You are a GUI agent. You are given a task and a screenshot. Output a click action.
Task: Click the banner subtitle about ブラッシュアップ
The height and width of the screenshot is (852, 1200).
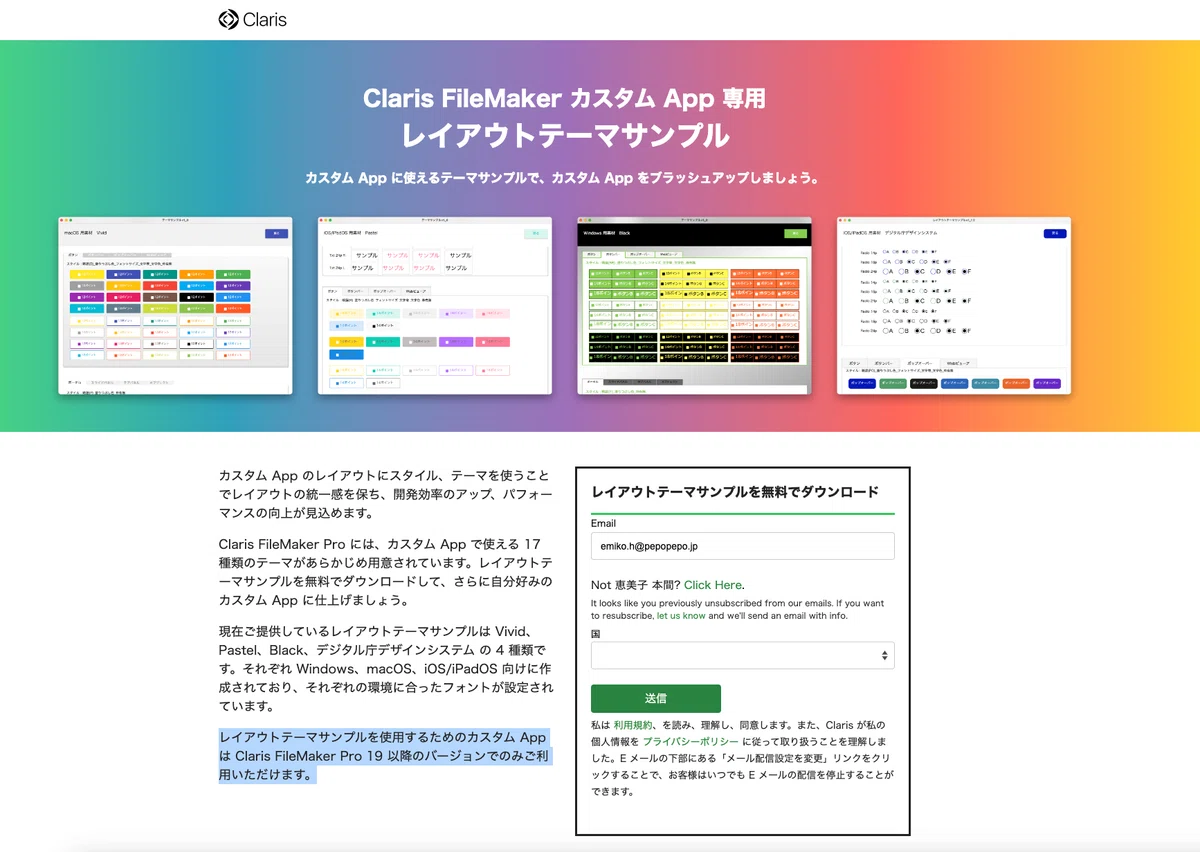[x=563, y=179]
